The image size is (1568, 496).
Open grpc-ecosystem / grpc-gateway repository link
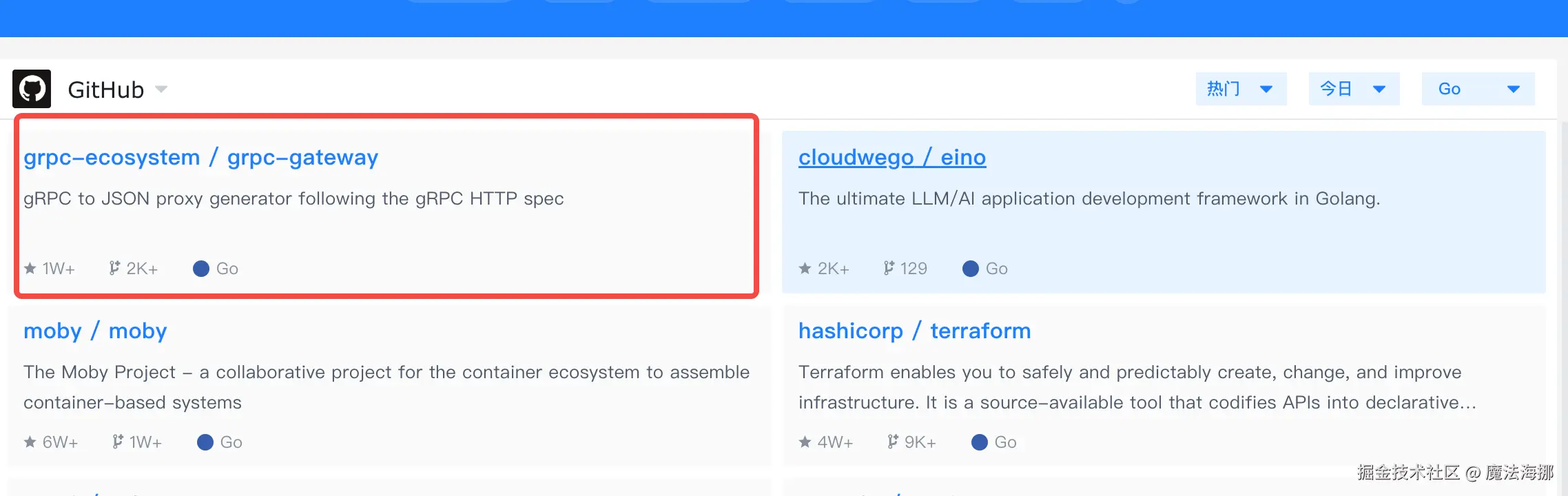[200, 158]
